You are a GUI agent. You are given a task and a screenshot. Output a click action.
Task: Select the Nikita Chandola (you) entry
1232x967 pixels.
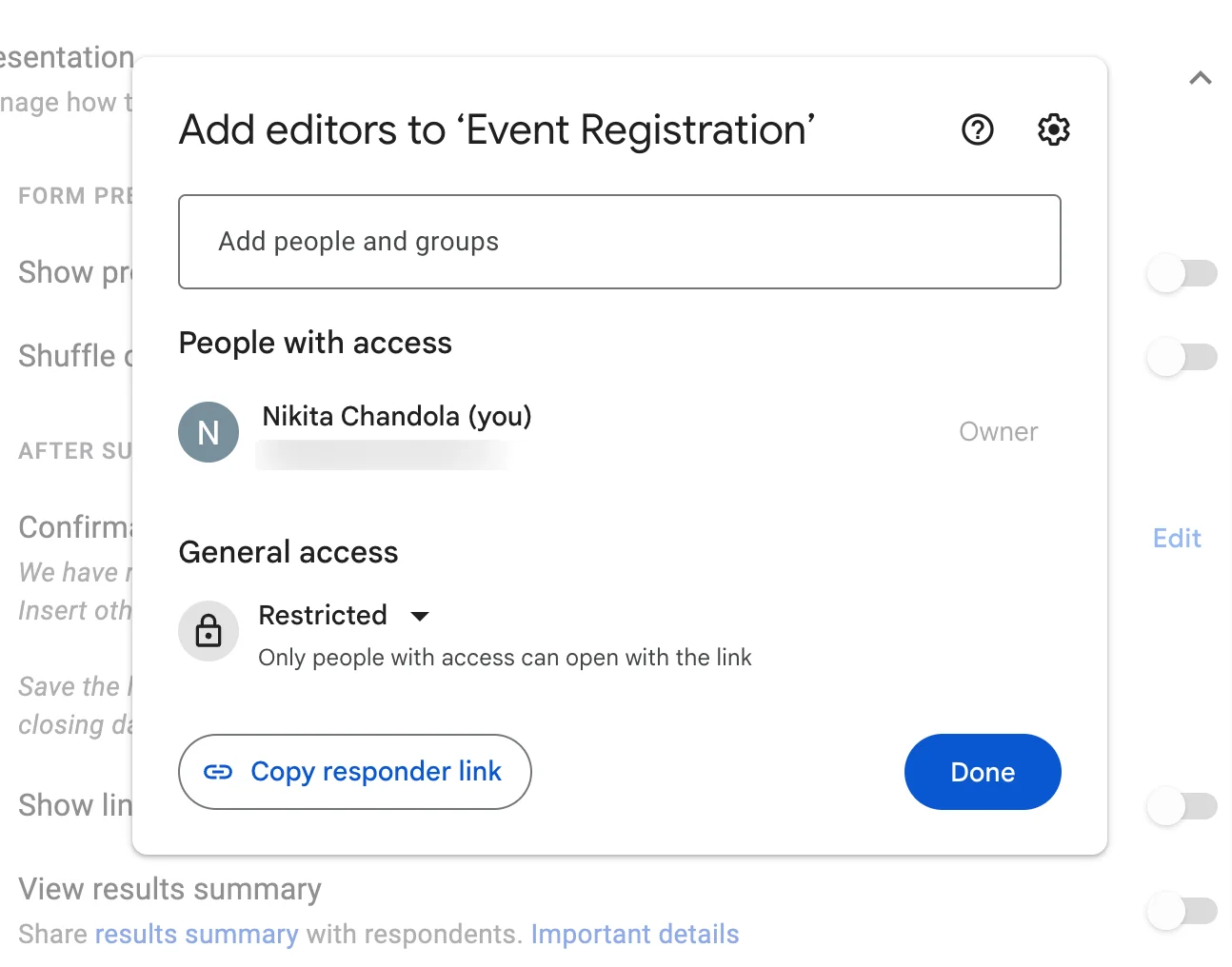coord(396,416)
